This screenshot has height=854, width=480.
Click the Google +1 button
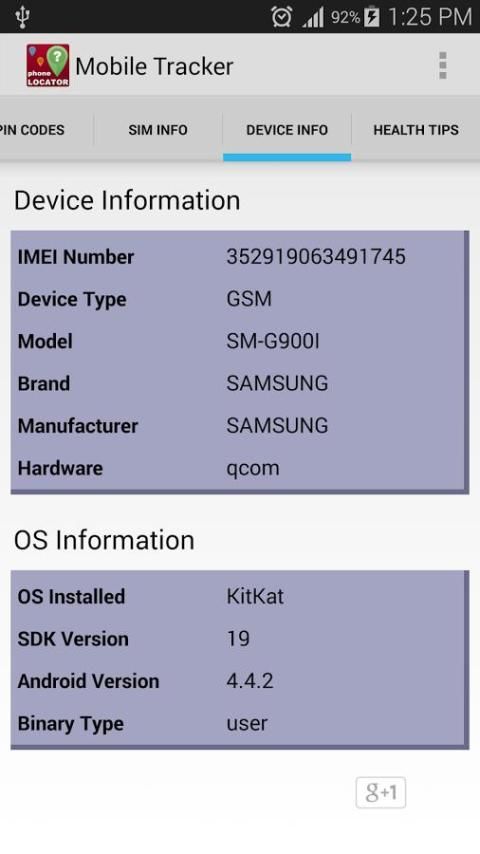click(380, 792)
